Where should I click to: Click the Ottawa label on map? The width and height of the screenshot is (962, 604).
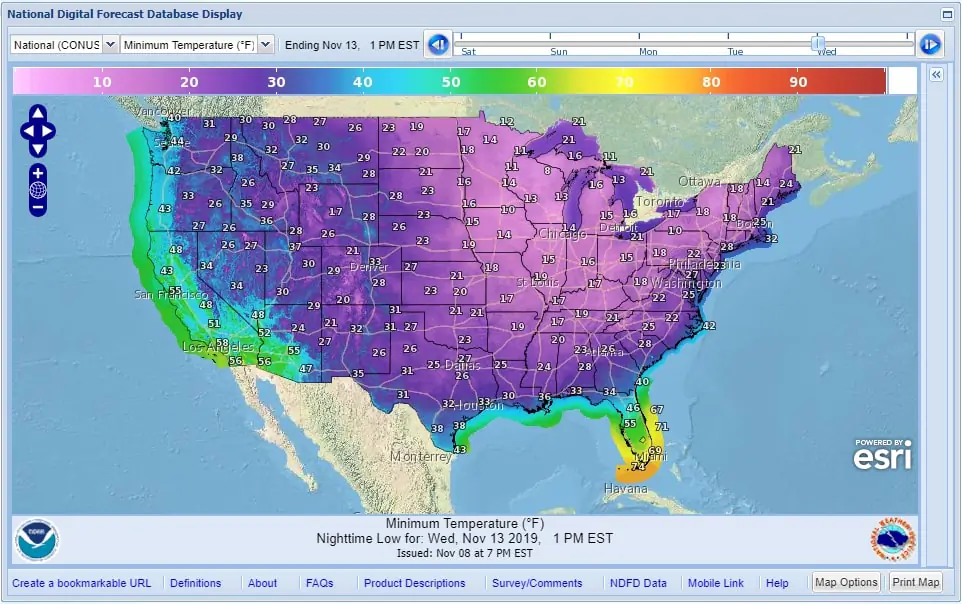pyautogui.click(x=699, y=181)
